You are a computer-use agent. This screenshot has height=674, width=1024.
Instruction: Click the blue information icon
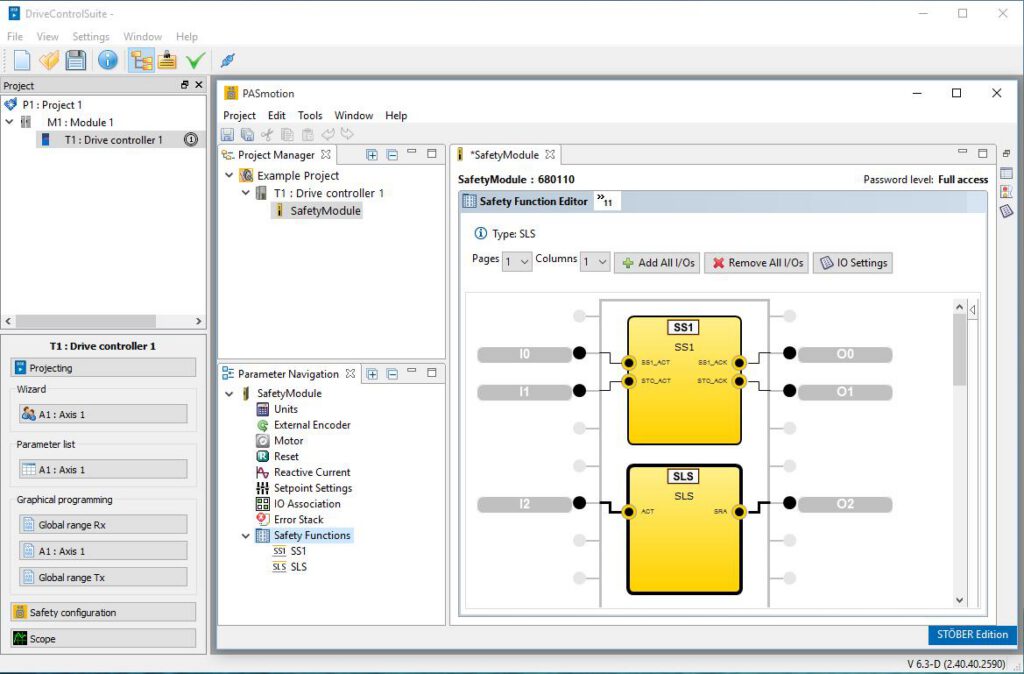108,61
